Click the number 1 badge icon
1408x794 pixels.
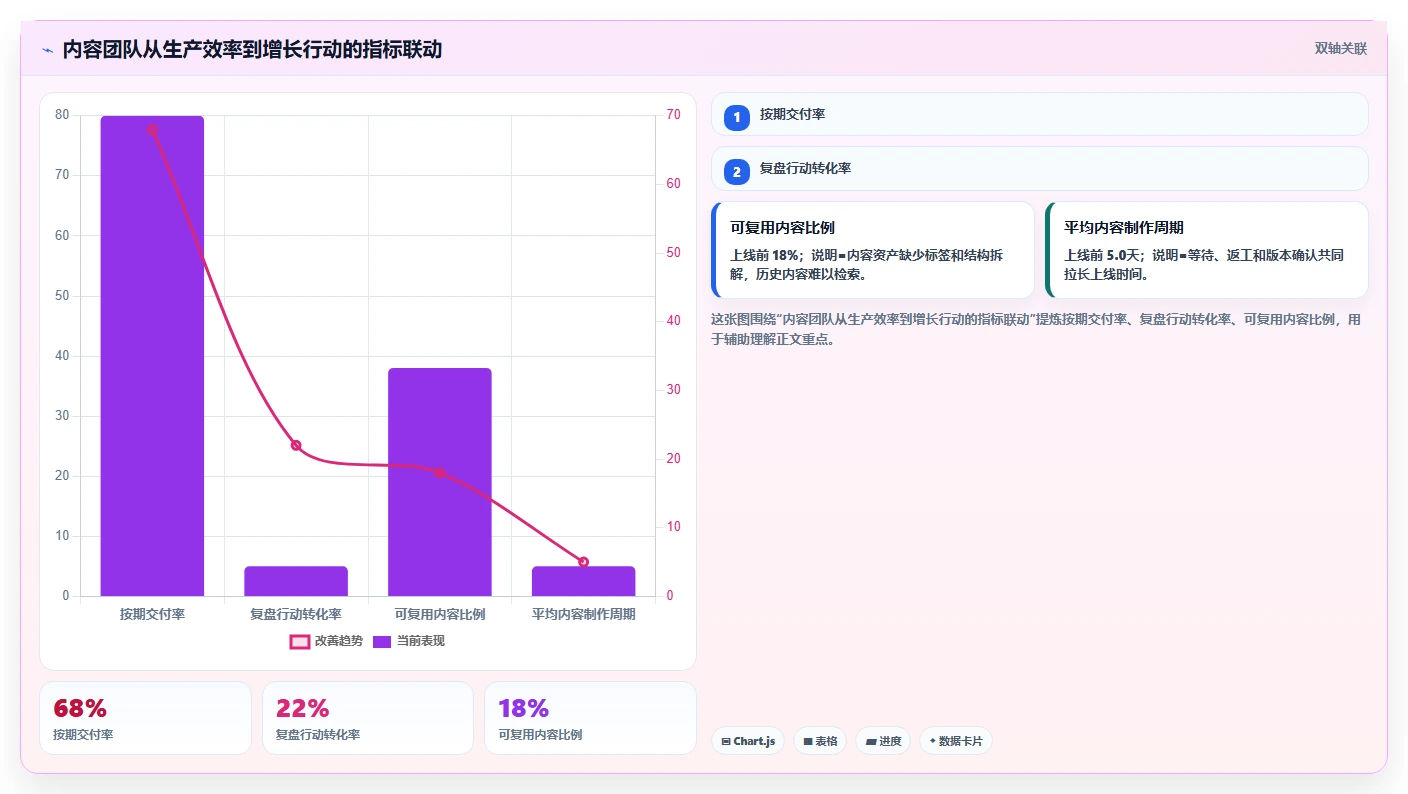[737, 117]
